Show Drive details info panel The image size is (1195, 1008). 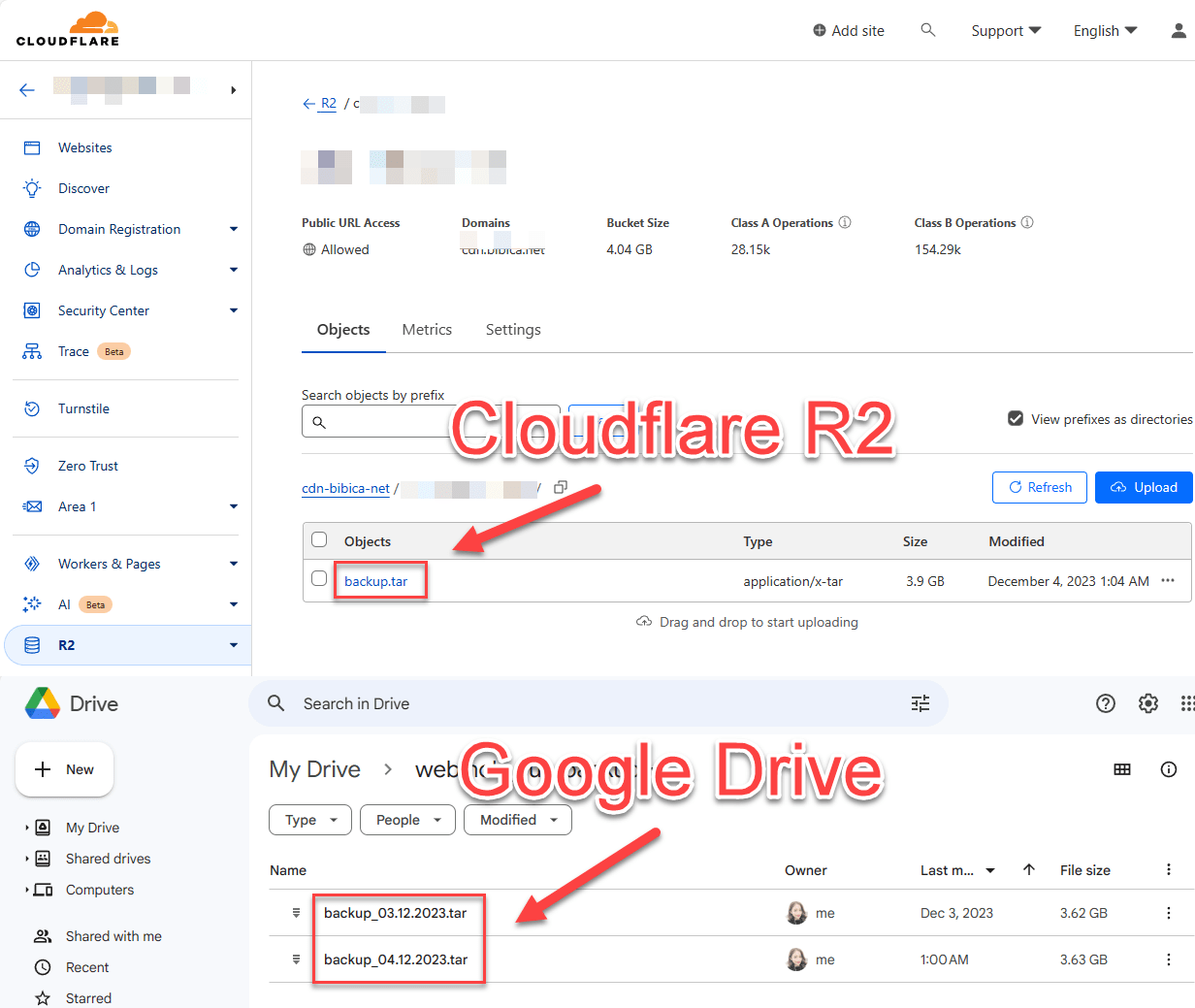point(1169,769)
